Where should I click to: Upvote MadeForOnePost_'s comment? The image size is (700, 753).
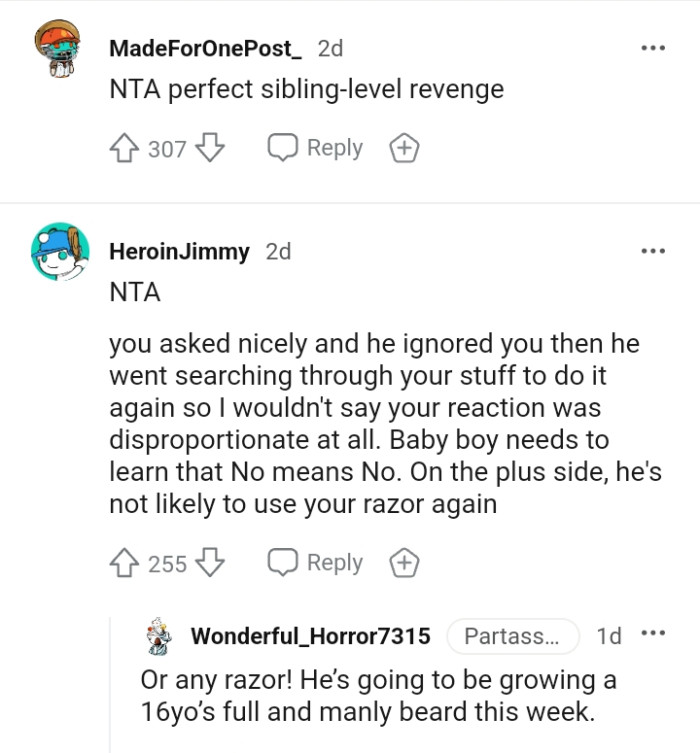pos(124,147)
